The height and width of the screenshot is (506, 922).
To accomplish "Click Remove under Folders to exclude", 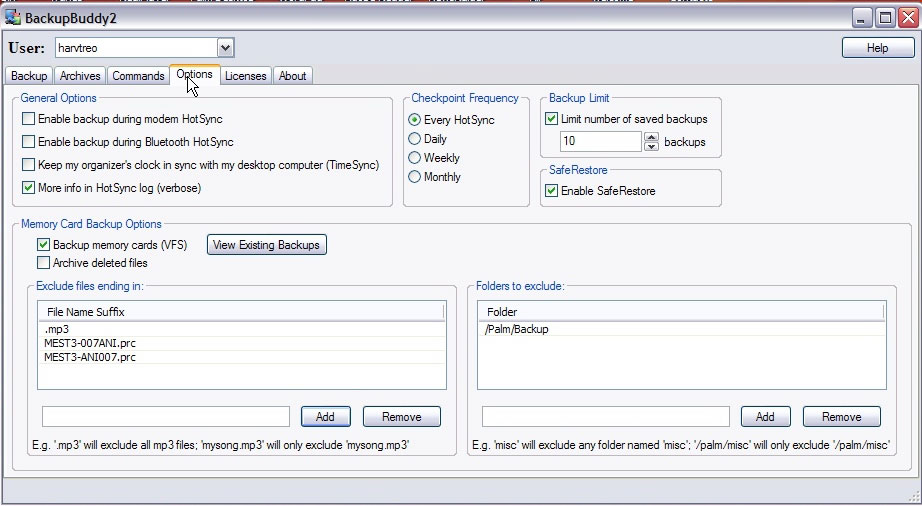I will click(841, 417).
